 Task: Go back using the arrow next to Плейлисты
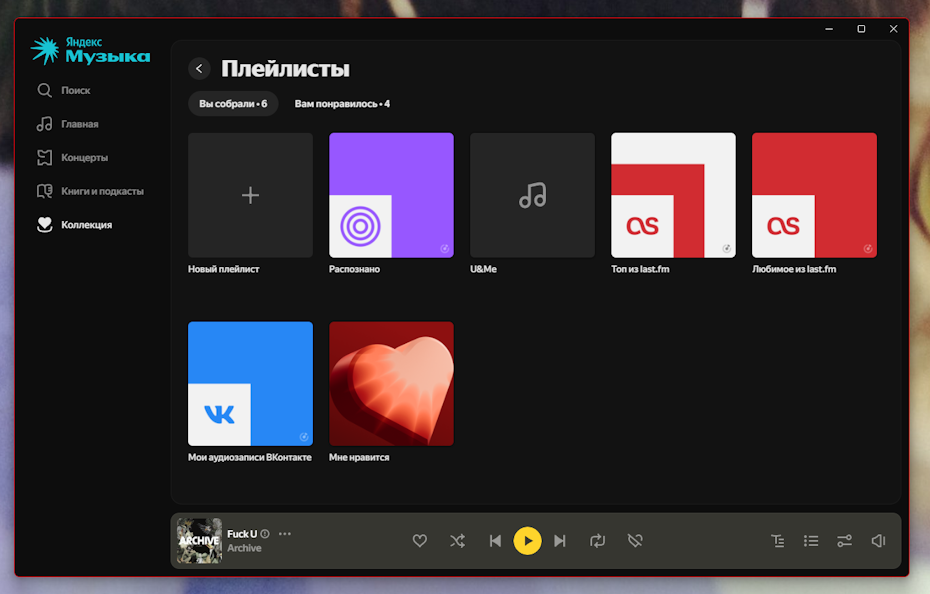pyautogui.click(x=199, y=69)
